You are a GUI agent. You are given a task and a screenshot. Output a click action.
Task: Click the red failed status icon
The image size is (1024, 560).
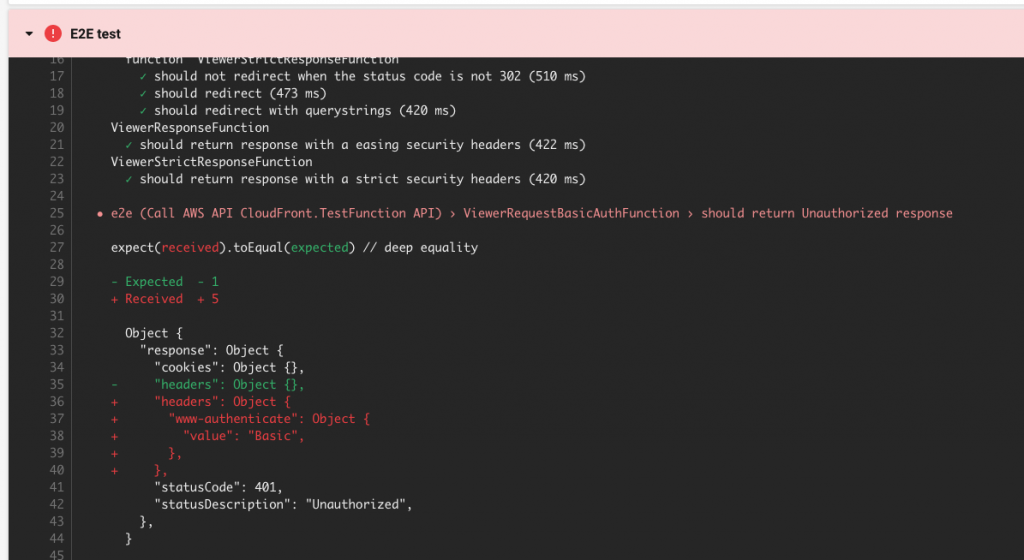pos(53,33)
